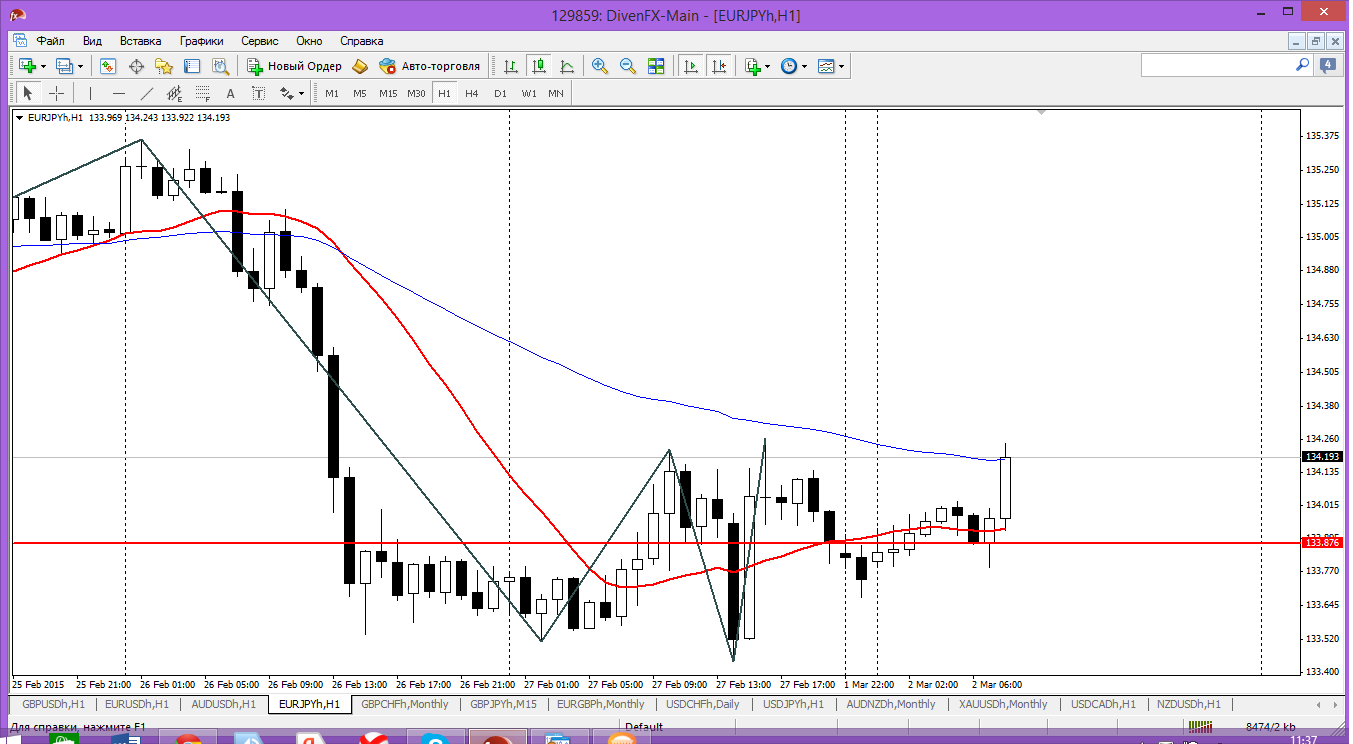Select the Equidistant Channel tool
This screenshot has height=744, width=1353.
tap(175, 93)
